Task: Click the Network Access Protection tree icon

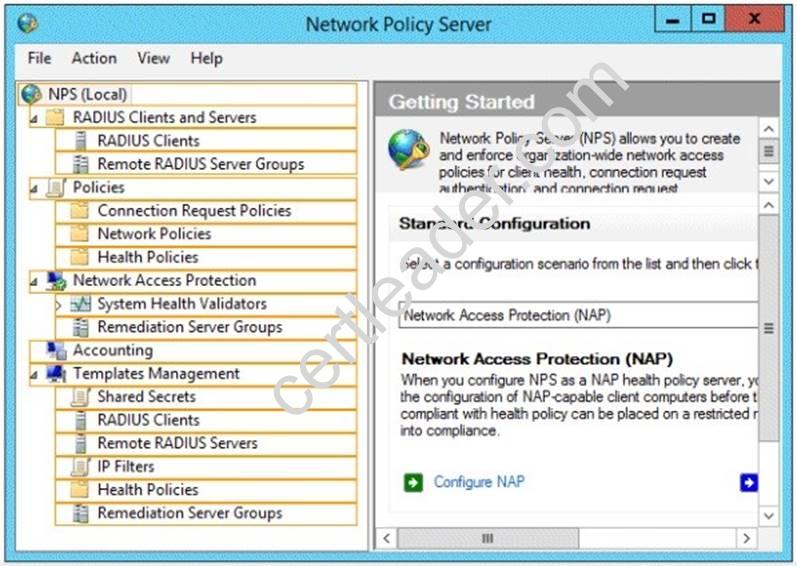Action: click(56, 281)
